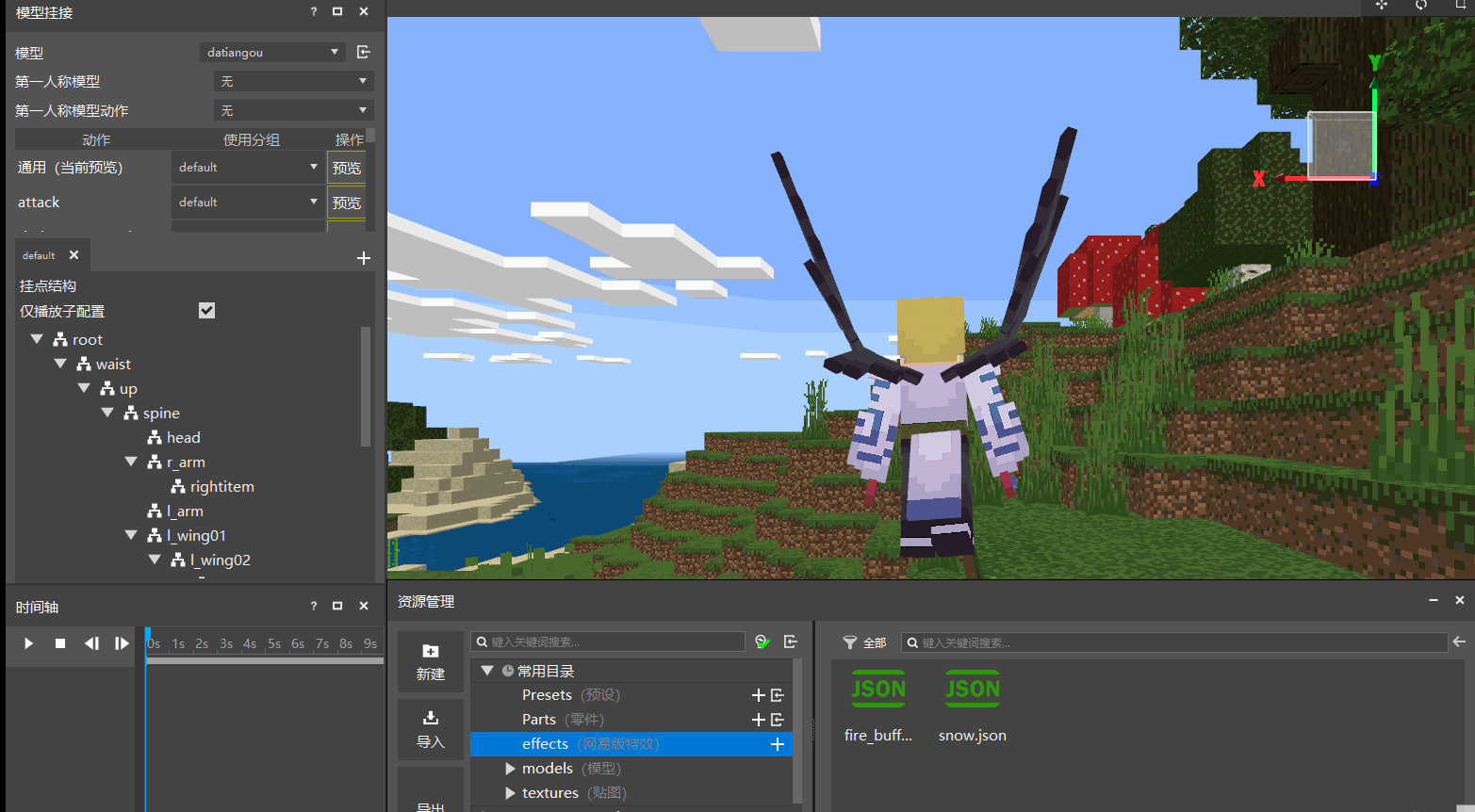Click the 导入 import button
Viewport: 1475px width, 812px height.
(431, 730)
